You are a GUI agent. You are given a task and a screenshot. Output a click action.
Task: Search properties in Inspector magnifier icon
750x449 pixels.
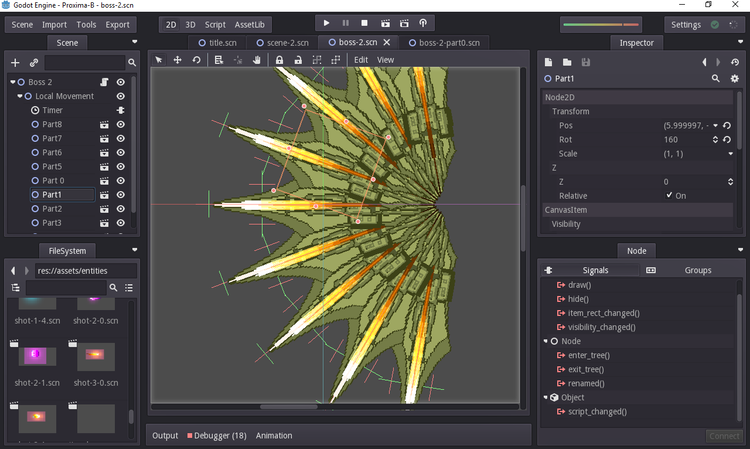[x=716, y=78]
